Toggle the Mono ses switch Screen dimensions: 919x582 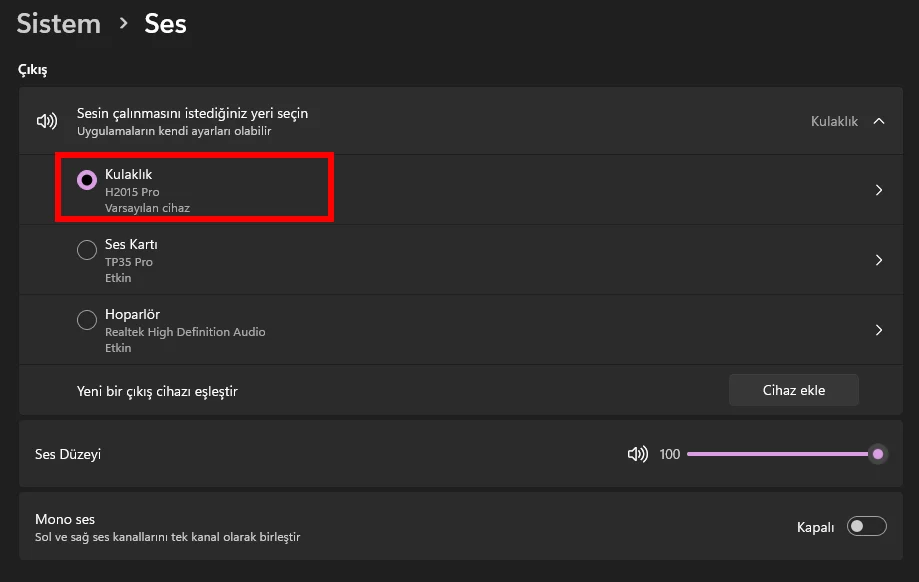tap(866, 526)
